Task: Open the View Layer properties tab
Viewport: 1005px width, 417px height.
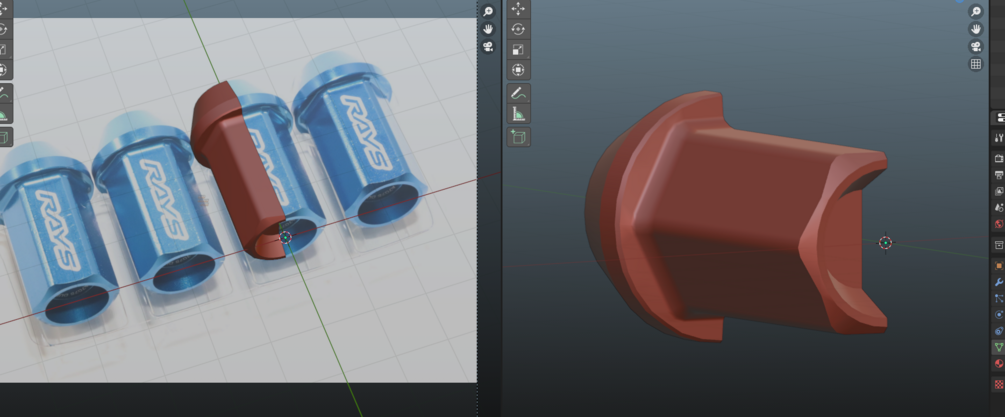Action: pyautogui.click(x=999, y=192)
